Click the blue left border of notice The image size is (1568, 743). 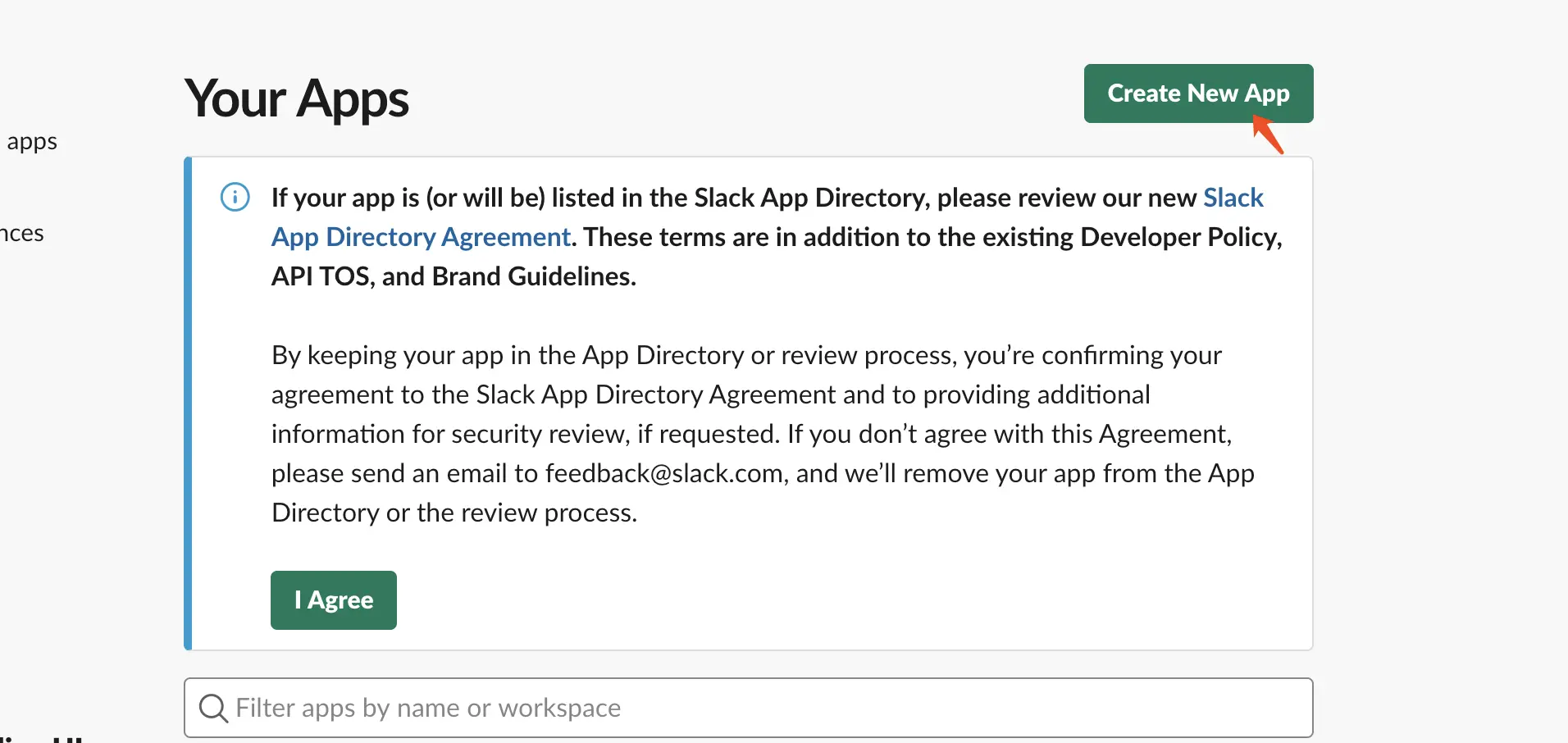click(x=188, y=403)
